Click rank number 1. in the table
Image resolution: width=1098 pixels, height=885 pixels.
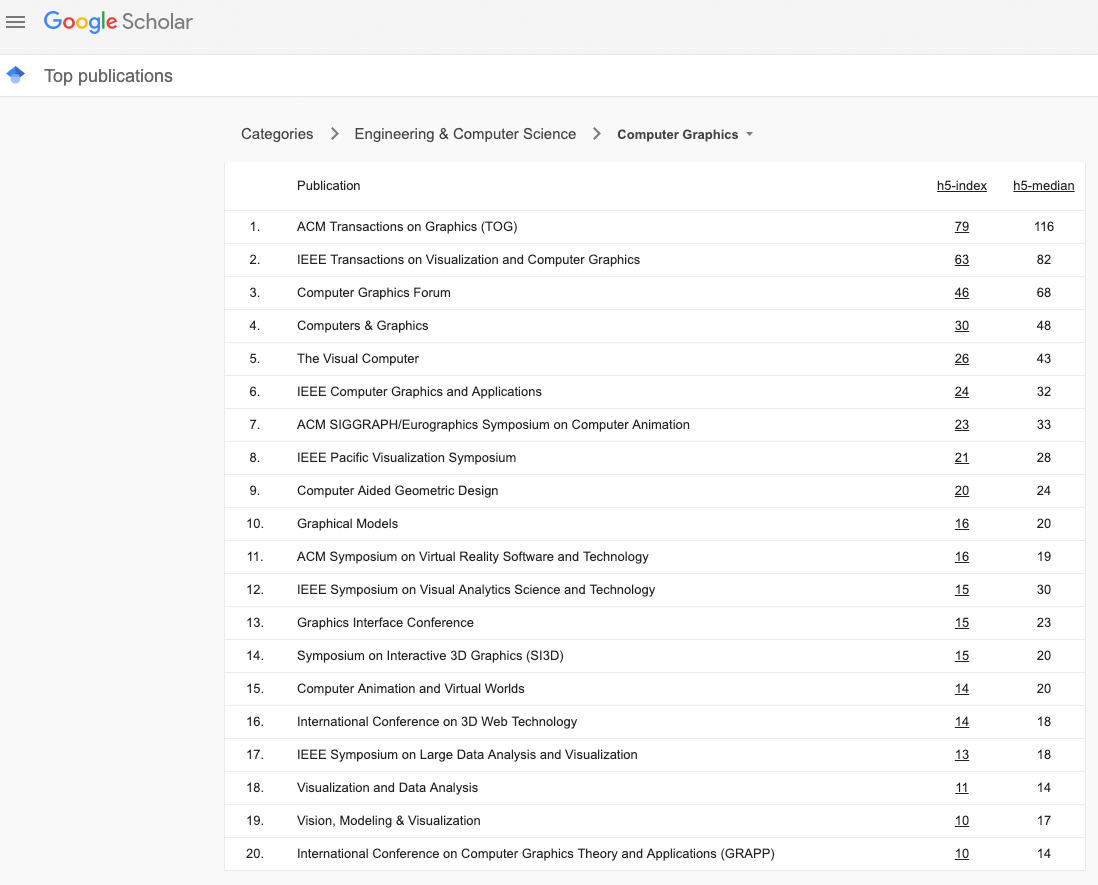point(255,227)
